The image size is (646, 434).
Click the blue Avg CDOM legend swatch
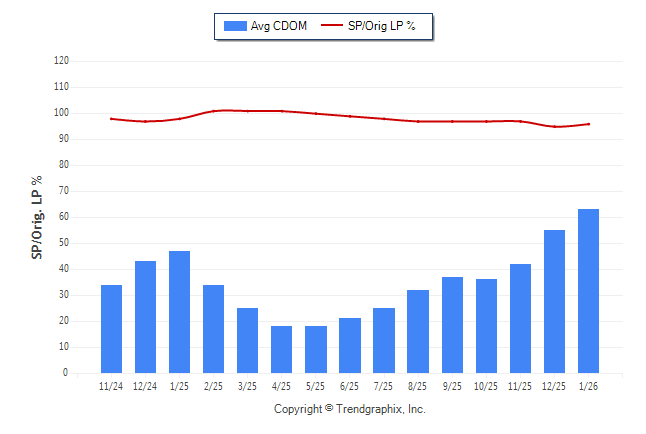(x=235, y=26)
